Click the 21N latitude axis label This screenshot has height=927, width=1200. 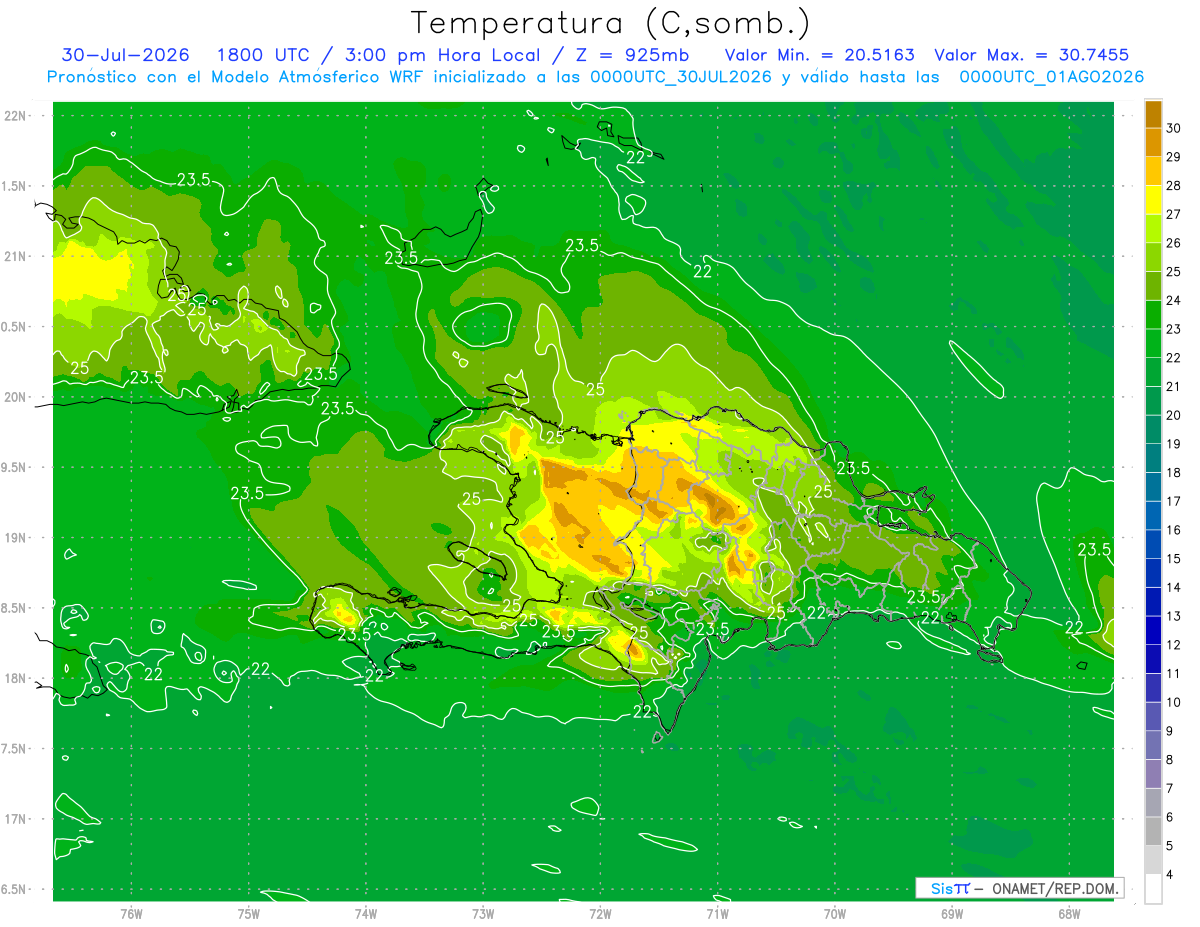(15, 256)
